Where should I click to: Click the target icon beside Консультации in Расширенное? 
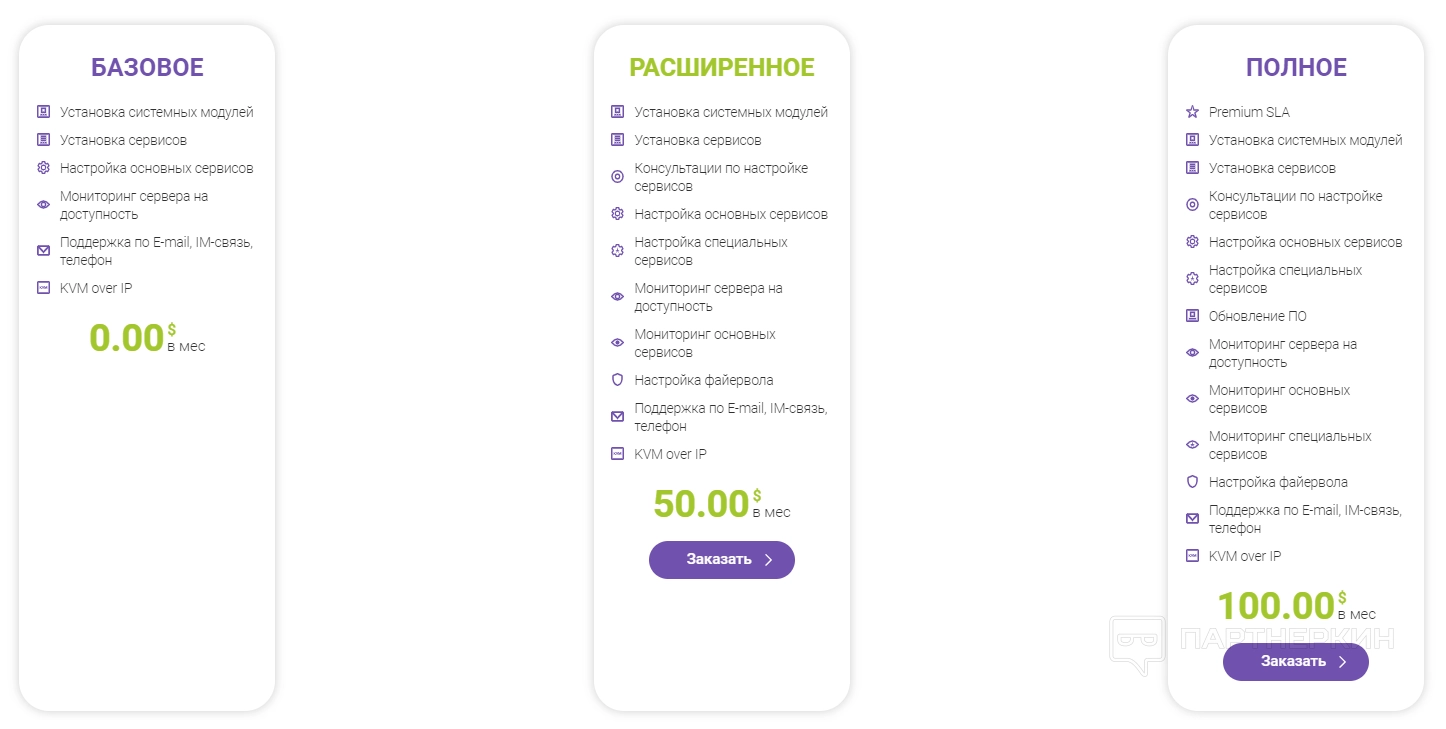pyautogui.click(x=617, y=177)
